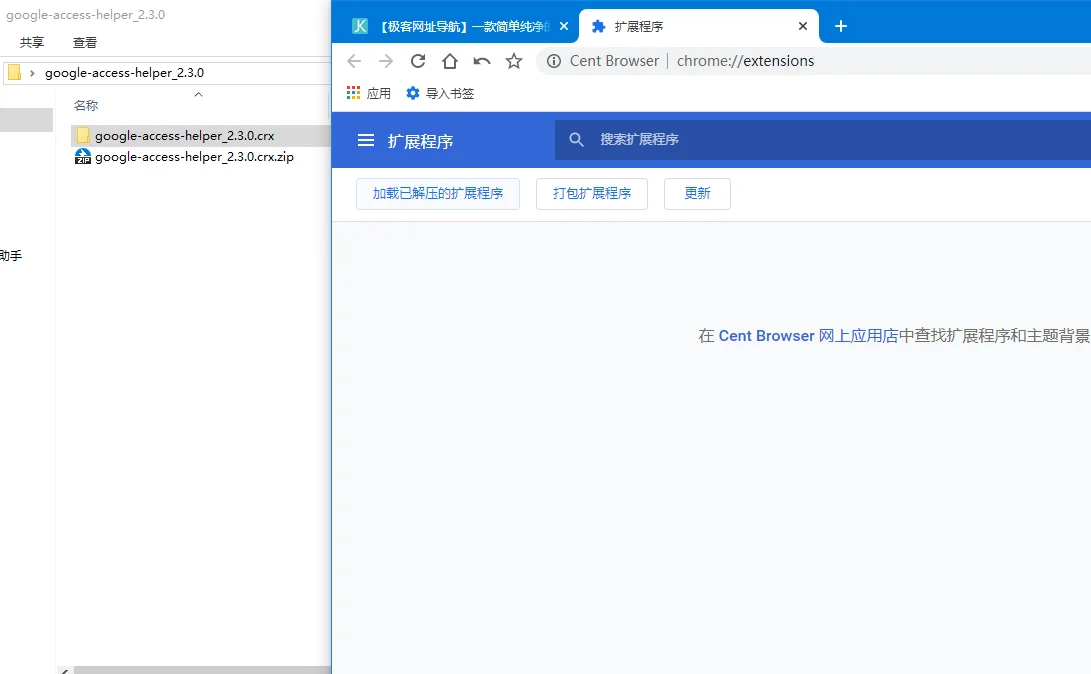Image resolution: width=1091 pixels, height=674 pixels.
Task: Click the import bookmarks gear icon
Action: [413, 93]
